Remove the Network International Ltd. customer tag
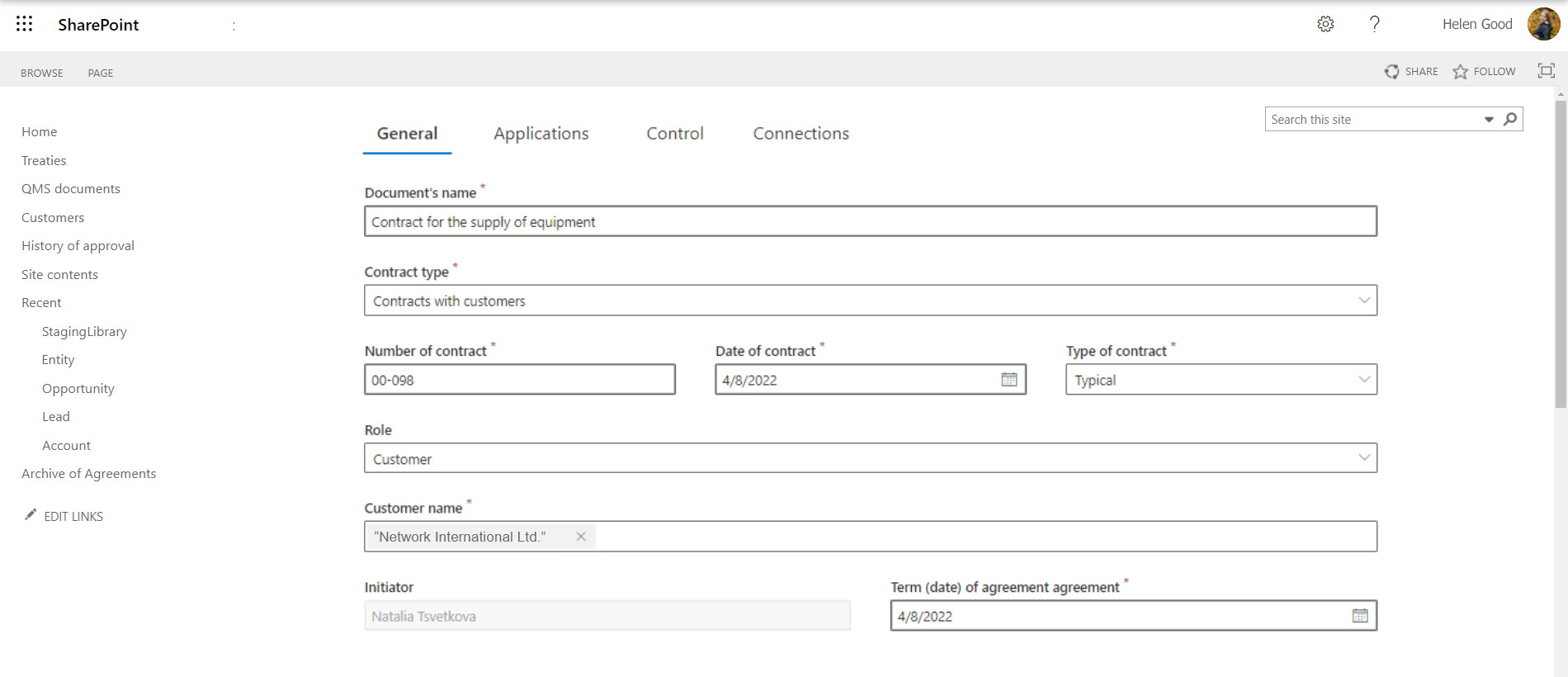1568x677 pixels. click(x=581, y=537)
